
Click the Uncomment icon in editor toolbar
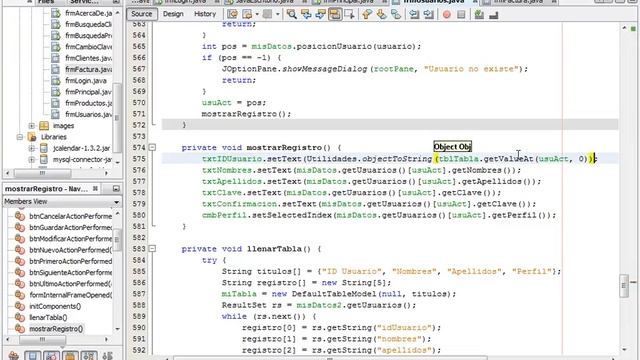click(493, 15)
